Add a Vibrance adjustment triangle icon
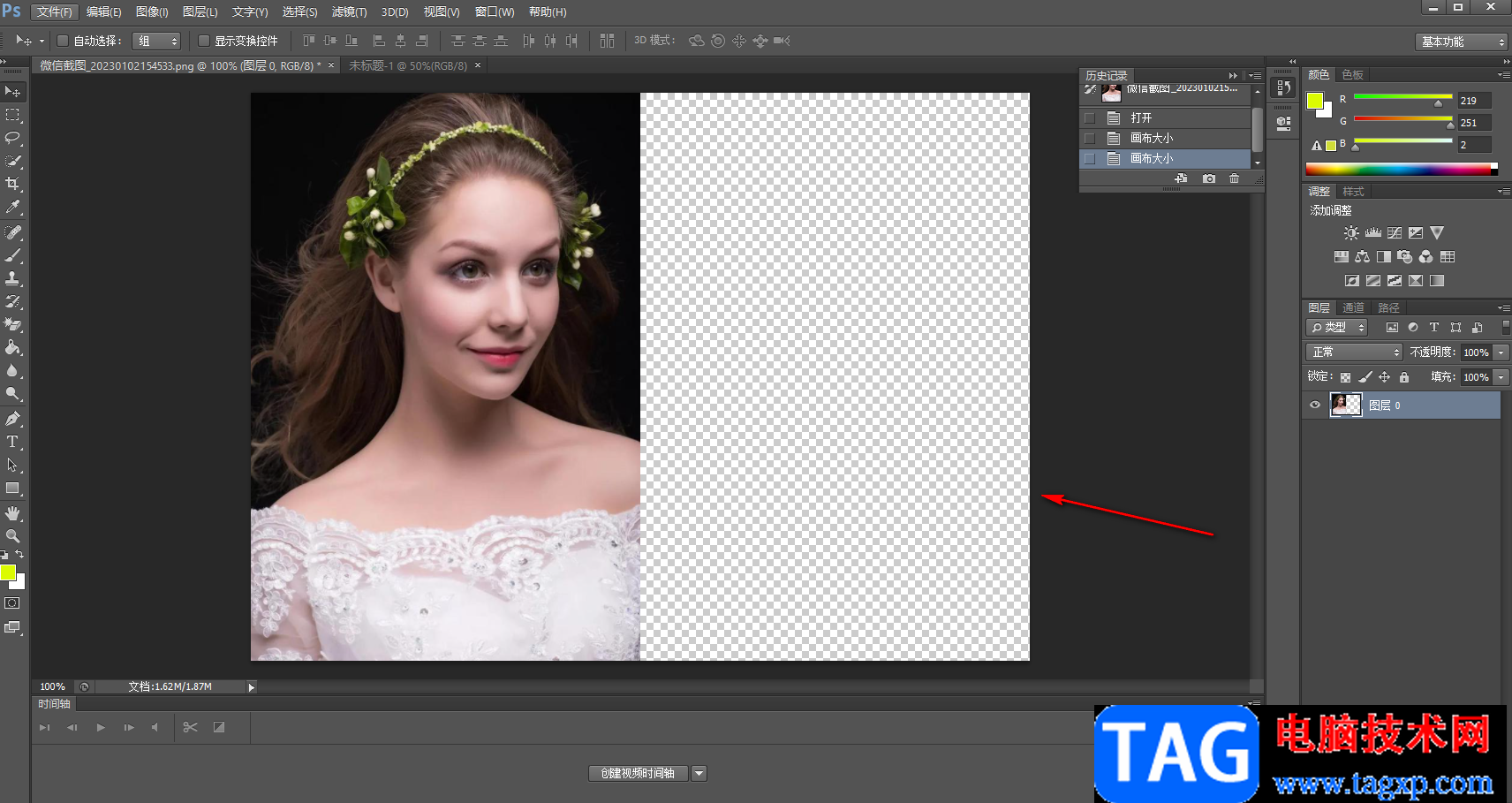The height and width of the screenshot is (803, 1512). point(1437,233)
